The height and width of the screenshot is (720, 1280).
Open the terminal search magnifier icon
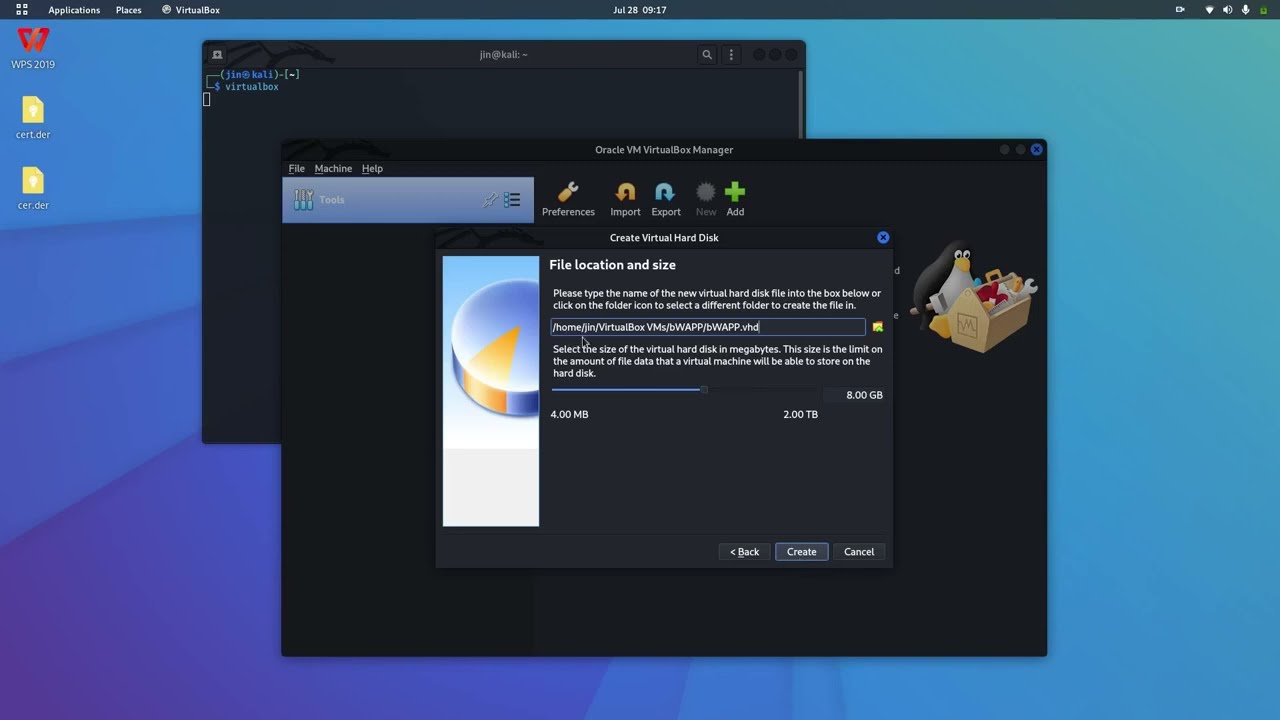click(707, 55)
